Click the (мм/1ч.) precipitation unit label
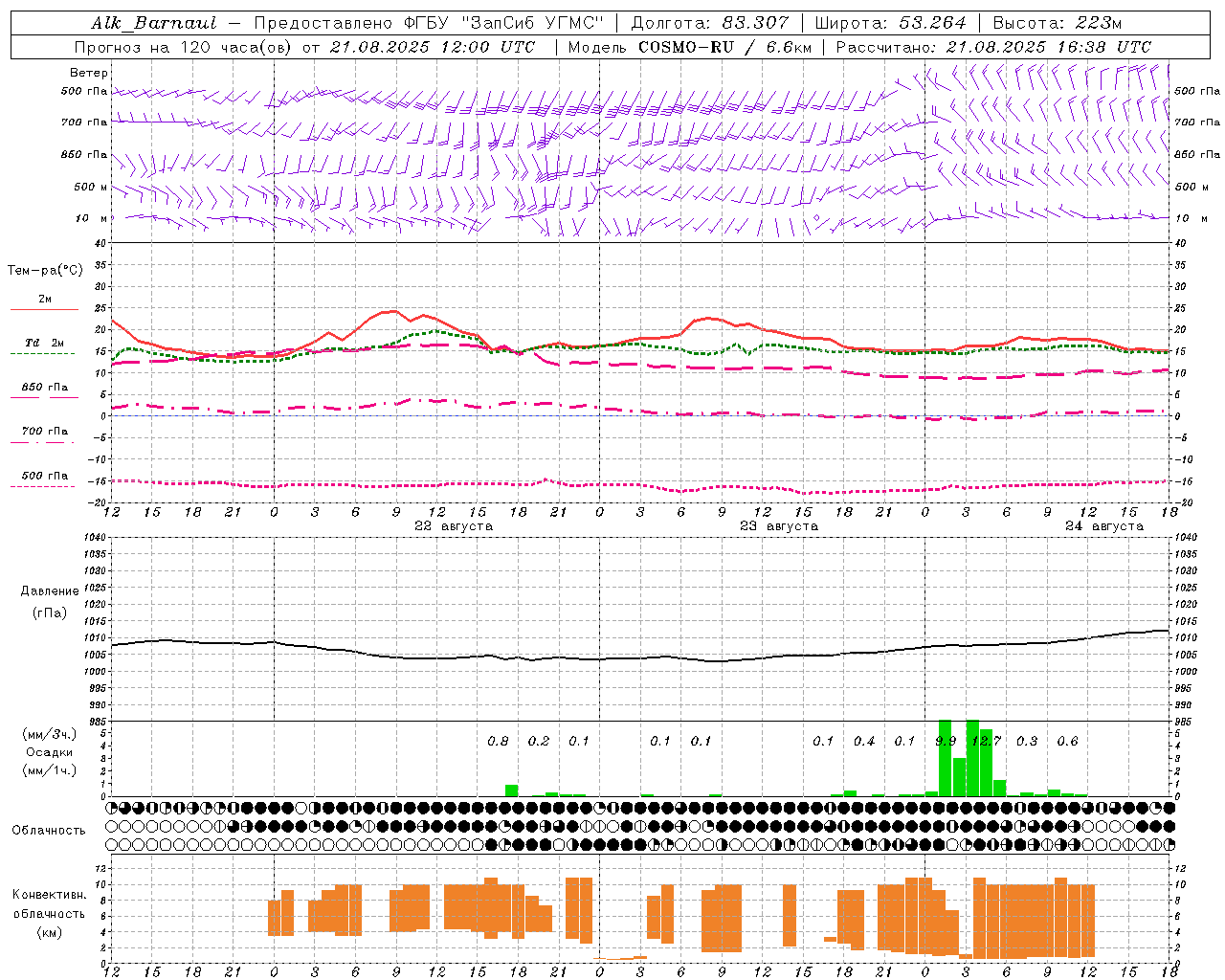The image size is (1225, 980). click(x=49, y=770)
